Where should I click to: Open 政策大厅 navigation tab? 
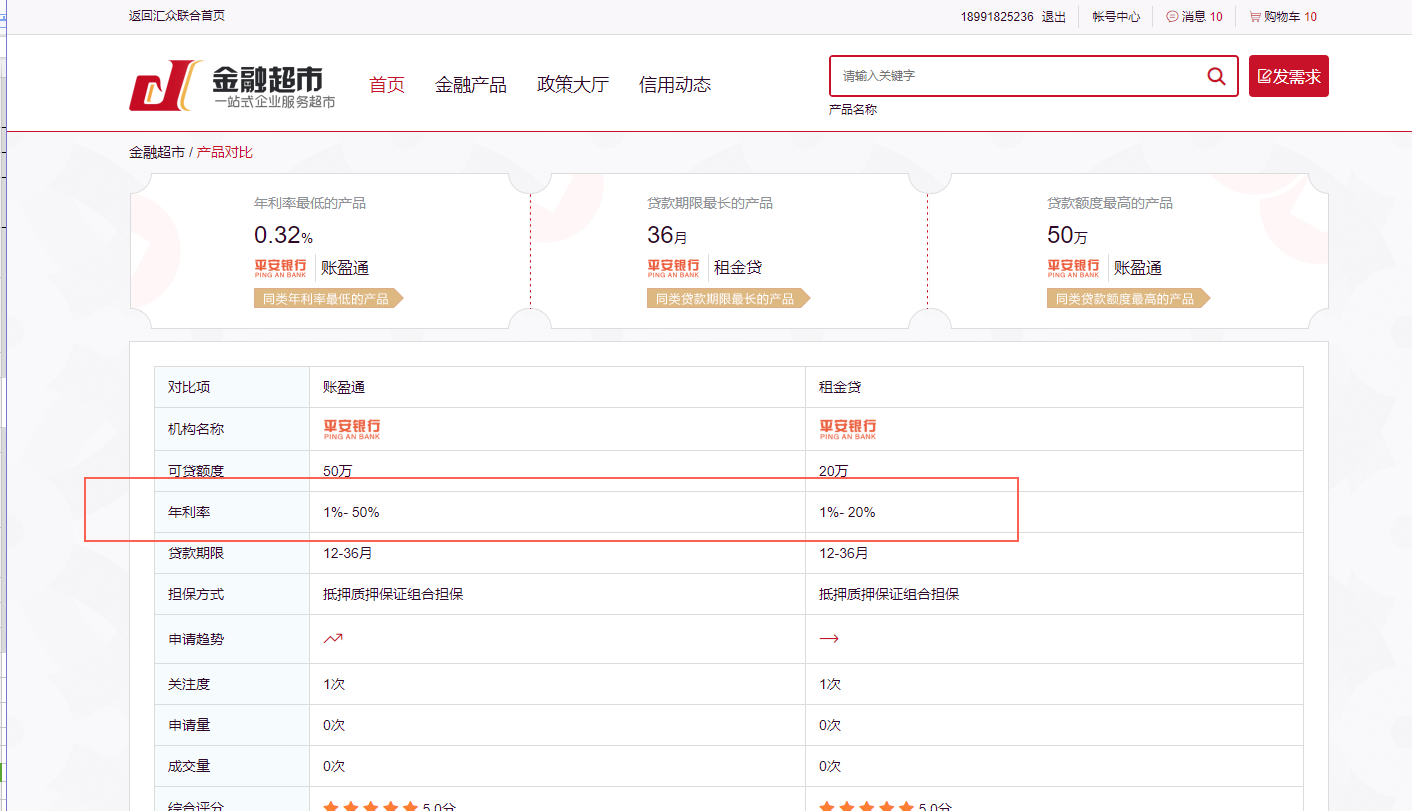[573, 85]
